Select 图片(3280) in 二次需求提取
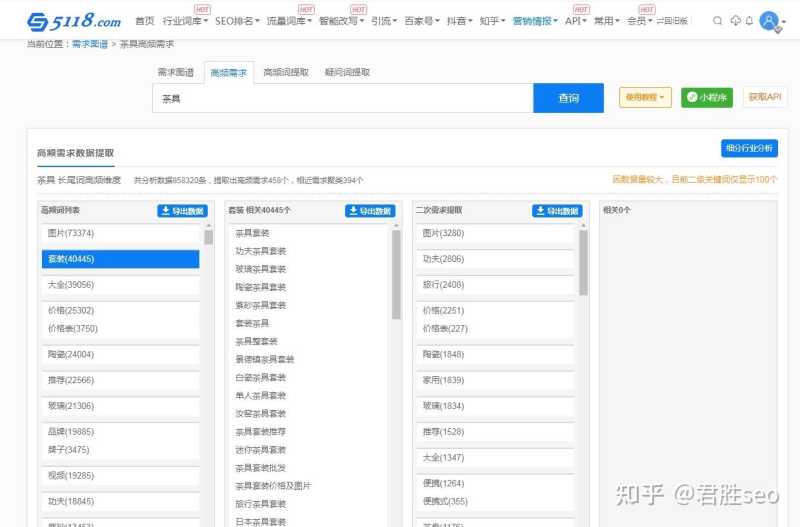Viewport: 800px width, 527px height. click(495, 233)
